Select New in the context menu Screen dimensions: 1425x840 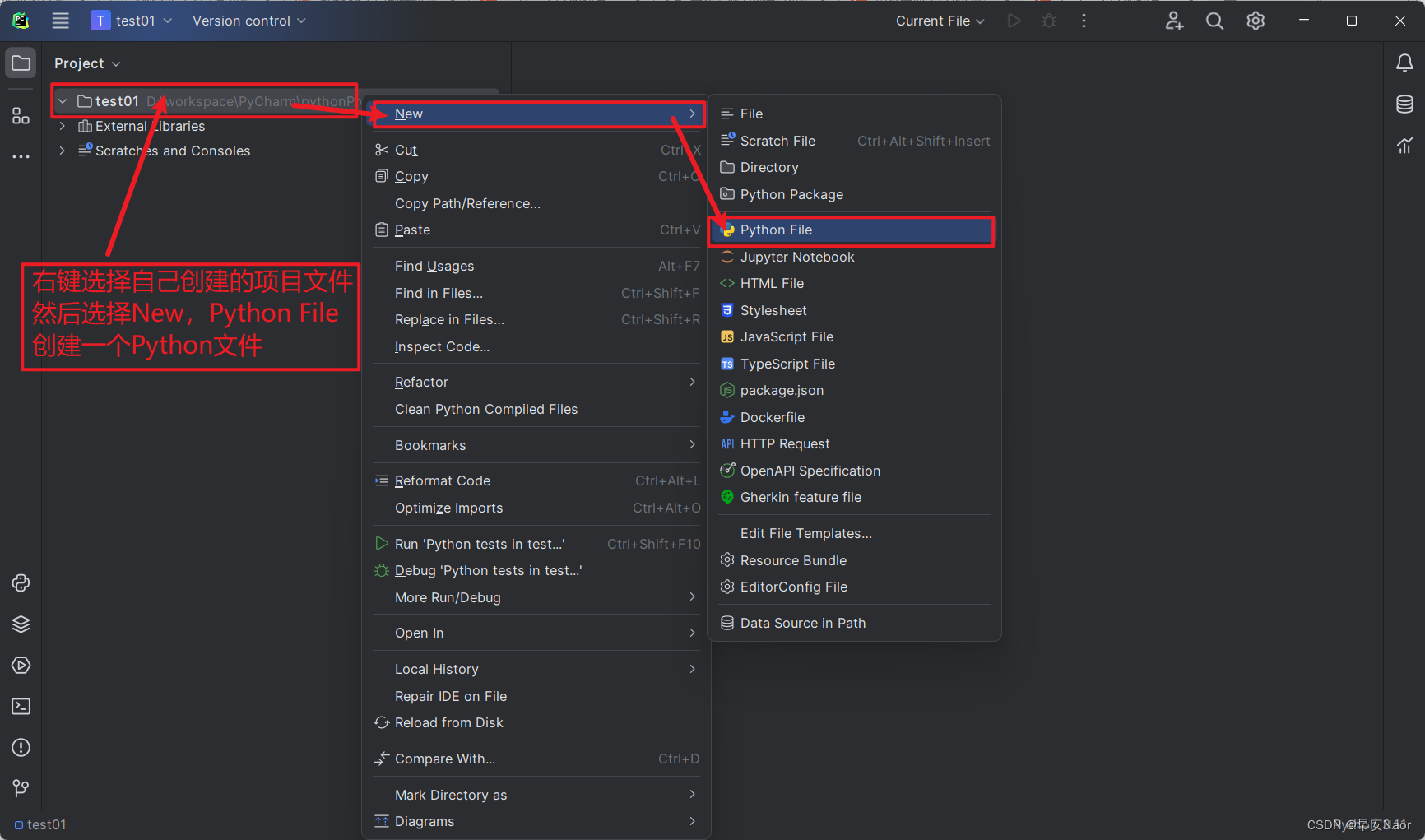tap(536, 114)
